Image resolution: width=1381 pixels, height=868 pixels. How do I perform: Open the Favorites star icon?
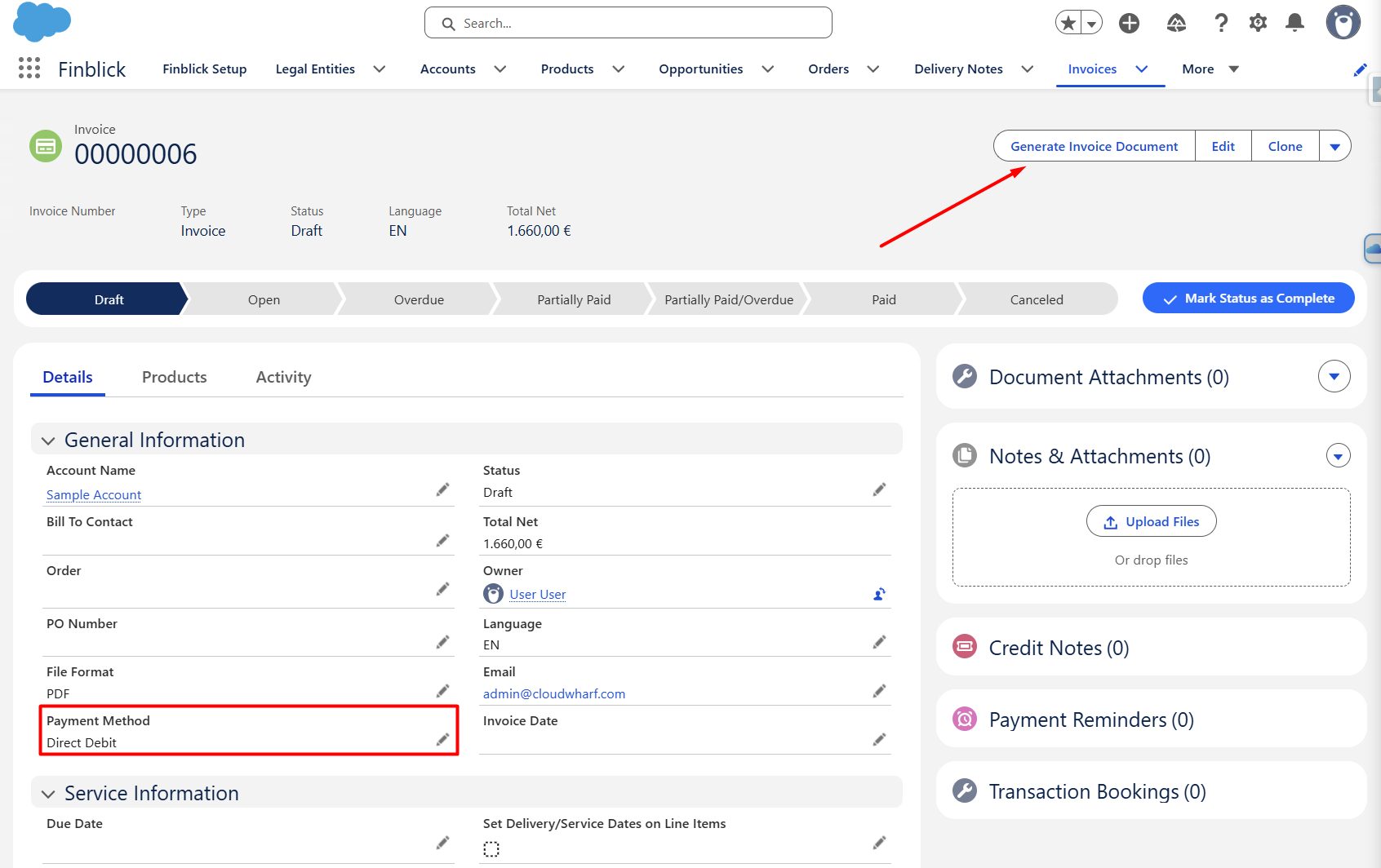point(1068,23)
